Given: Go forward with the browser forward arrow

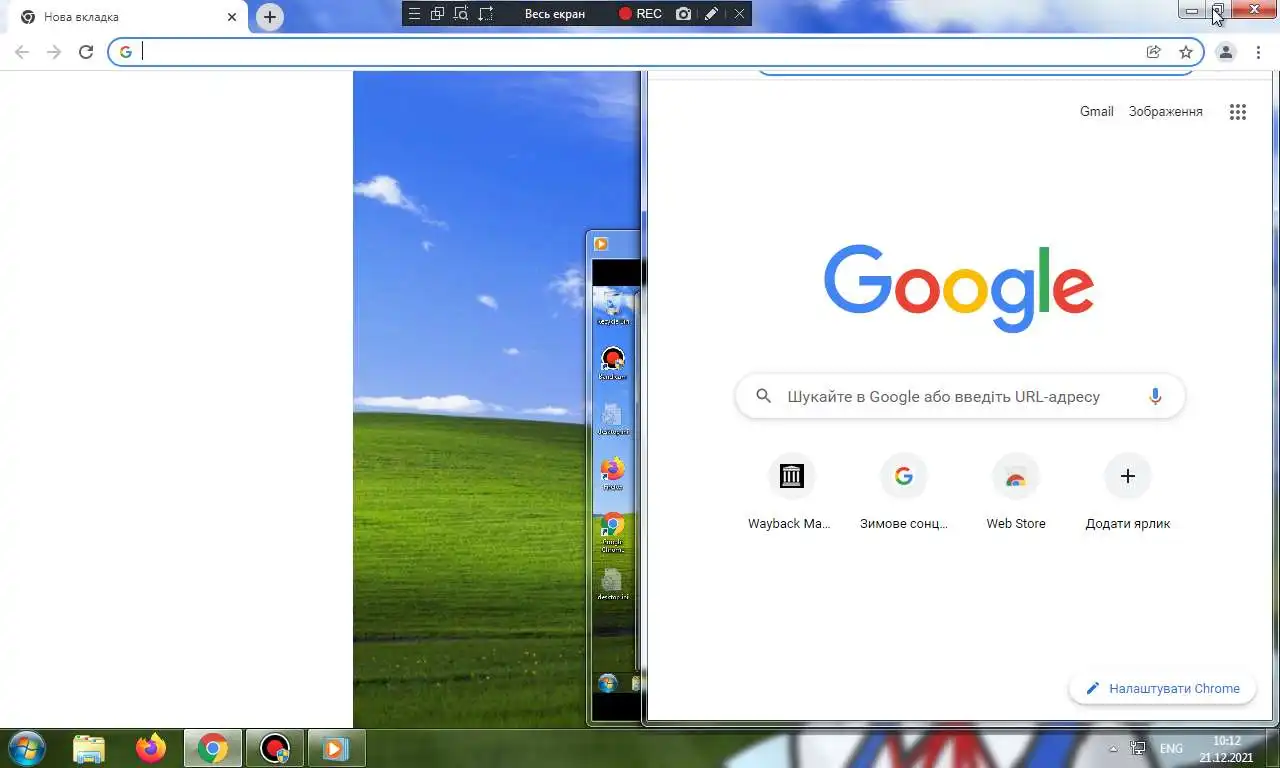Looking at the screenshot, I should coord(54,52).
